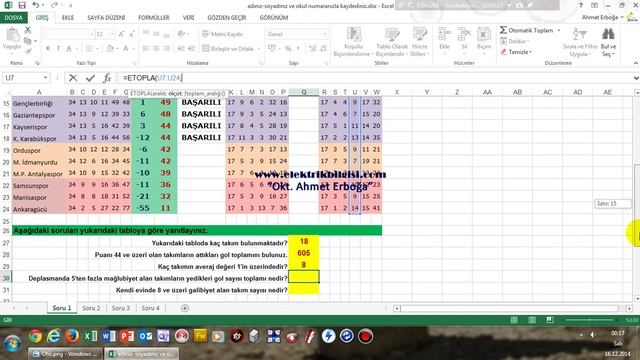The height and width of the screenshot is (360, 640).
Task: Click the Otomatik Toplam sigma icon
Action: 503,30
